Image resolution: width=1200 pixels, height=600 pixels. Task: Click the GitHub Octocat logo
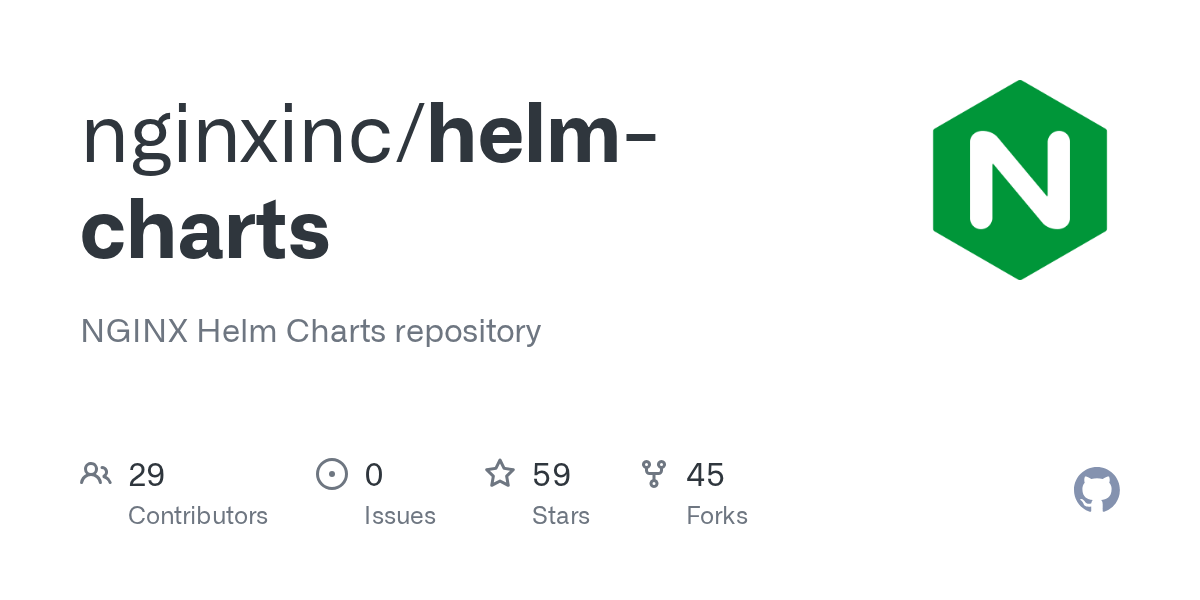click(1097, 490)
